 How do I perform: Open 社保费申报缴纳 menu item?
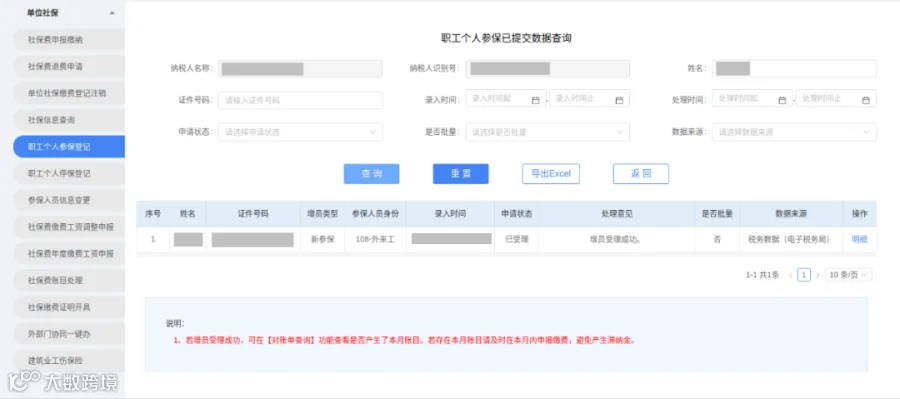pos(69,40)
